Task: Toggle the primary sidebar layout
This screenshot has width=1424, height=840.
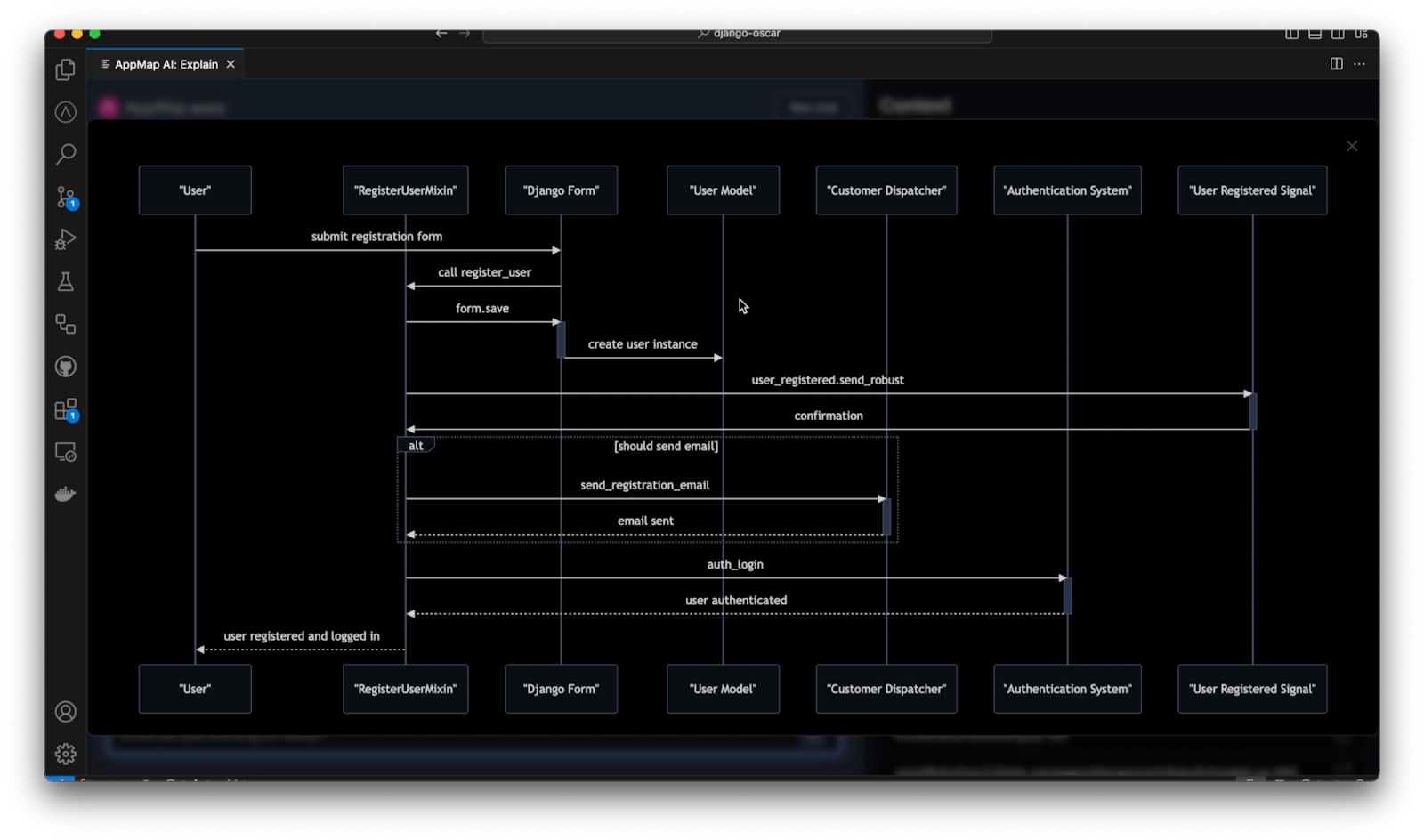Action: (x=1291, y=34)
